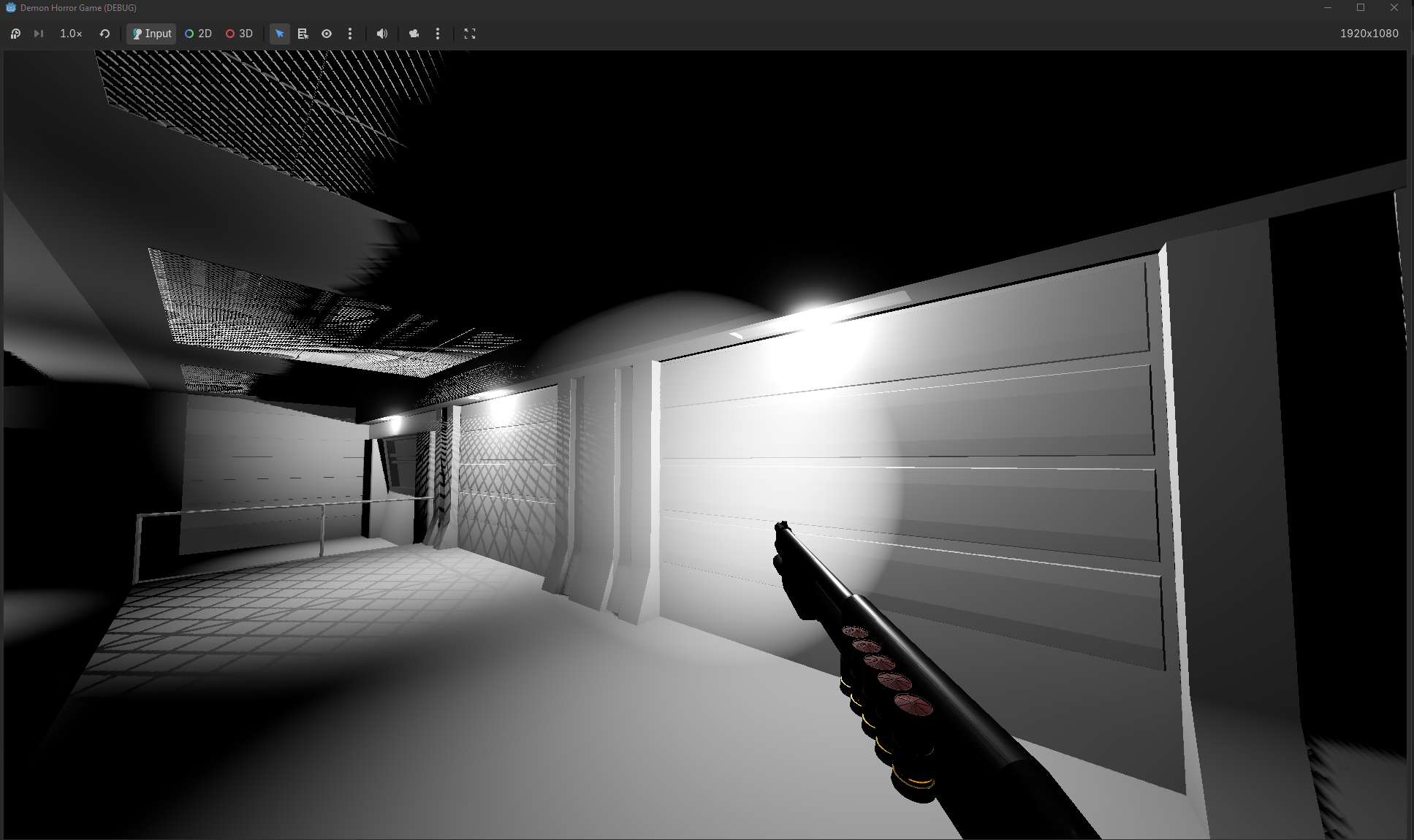This screenshot has height=840, width=1414.
Task: Switch node selection to 2D mode
Action: (198, 34)
